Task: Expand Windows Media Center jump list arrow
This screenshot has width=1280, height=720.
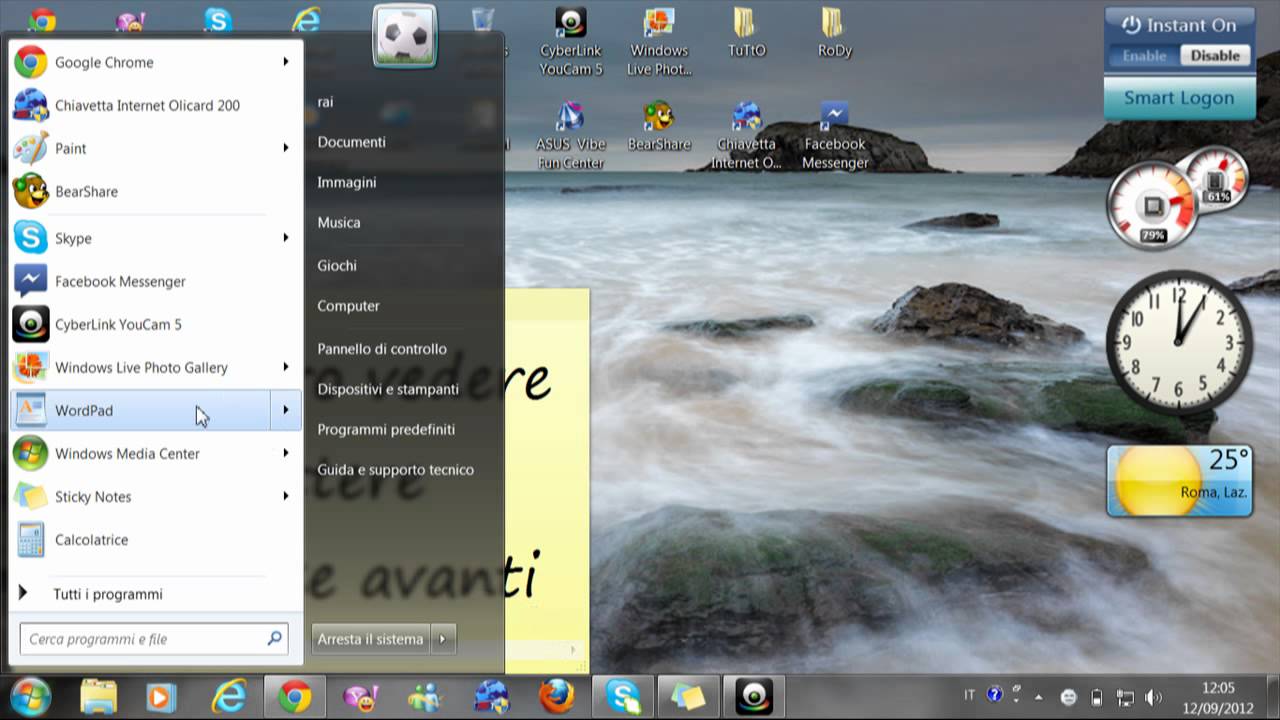Action: pyautogui.click(x=286, y=453)
